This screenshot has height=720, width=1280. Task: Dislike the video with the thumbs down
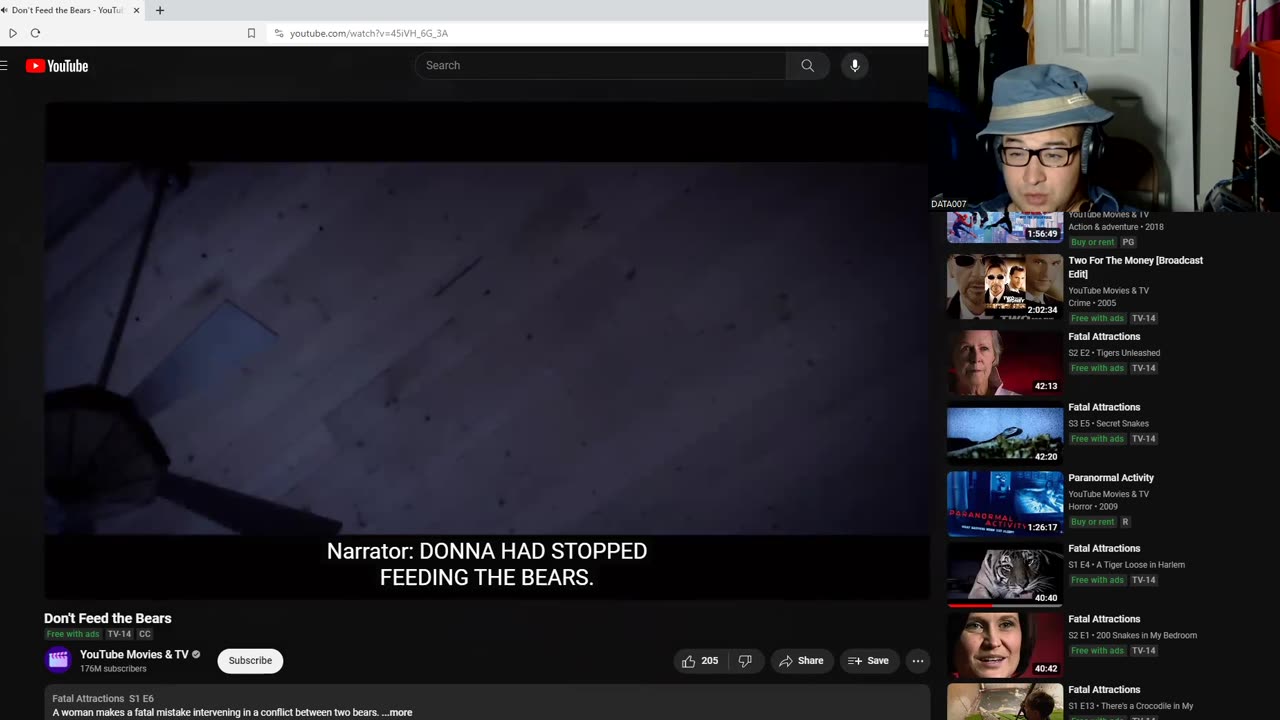tap(745, 661)
